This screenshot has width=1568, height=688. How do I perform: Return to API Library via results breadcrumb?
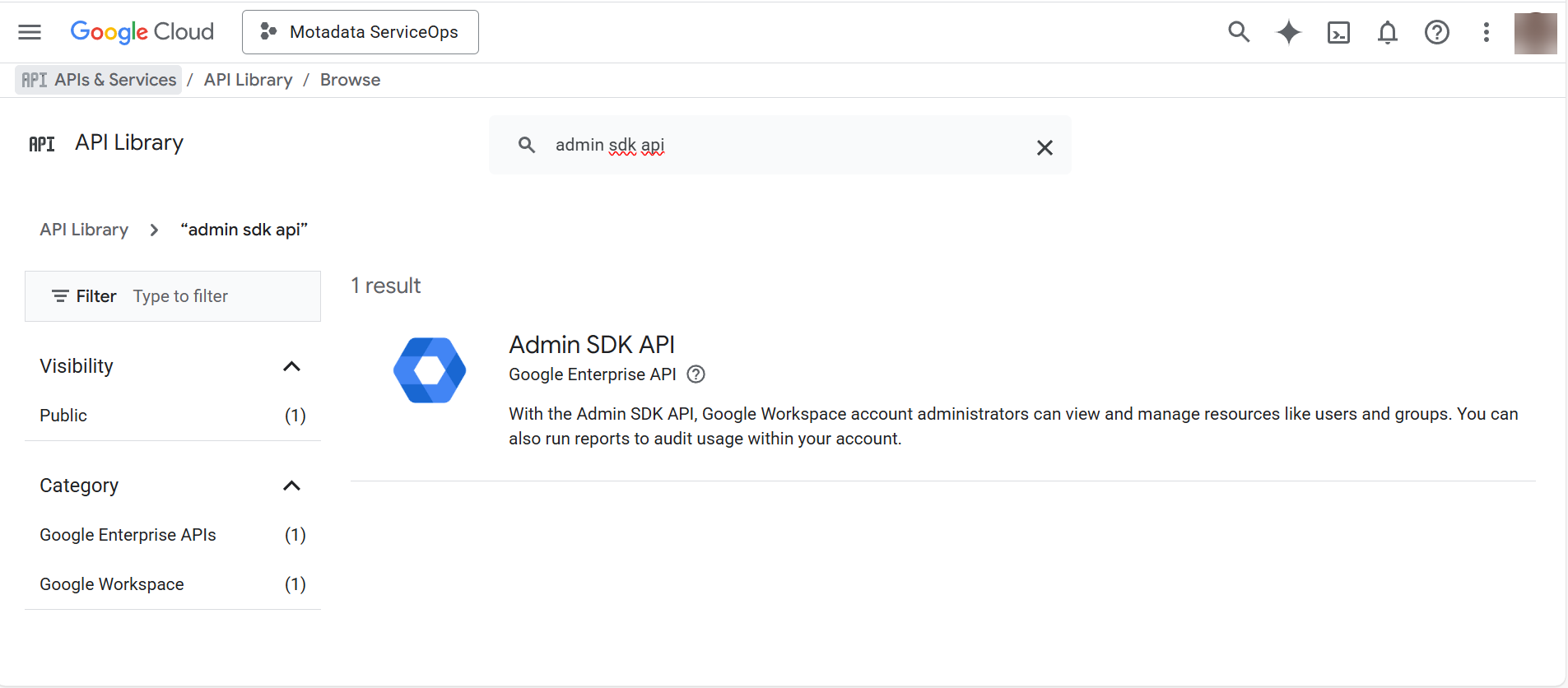[x=84, y=230]
